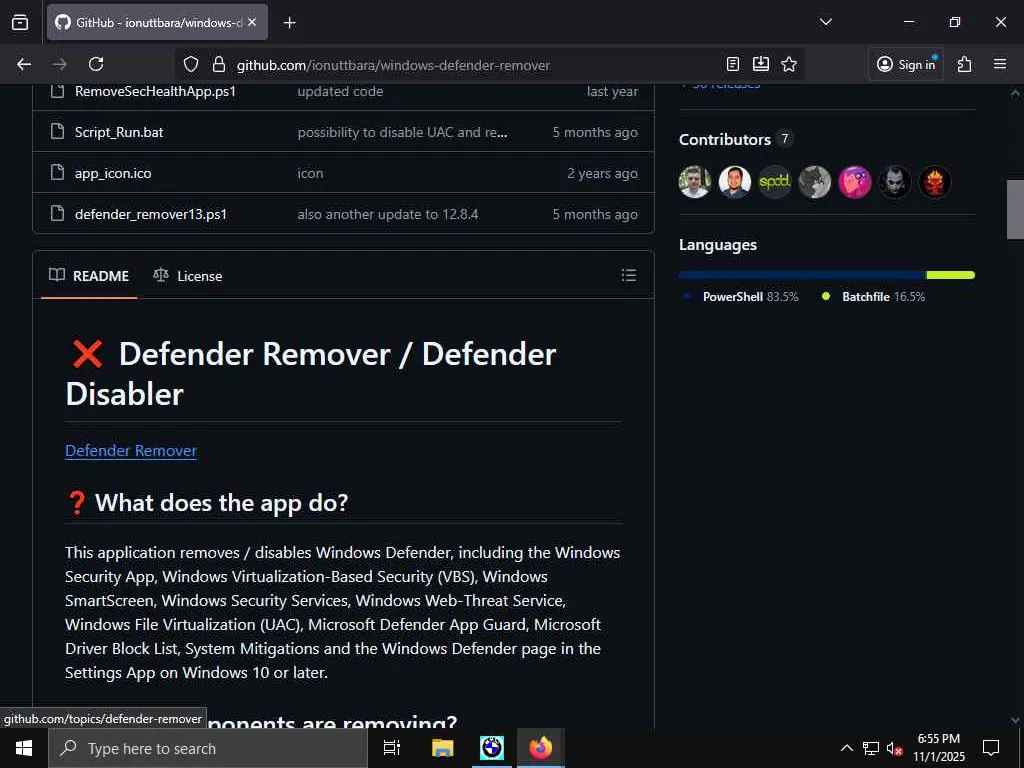This screenshot has height=768, width=1024.
Task: Show hidden system tray icons
Action: (846, 748)
